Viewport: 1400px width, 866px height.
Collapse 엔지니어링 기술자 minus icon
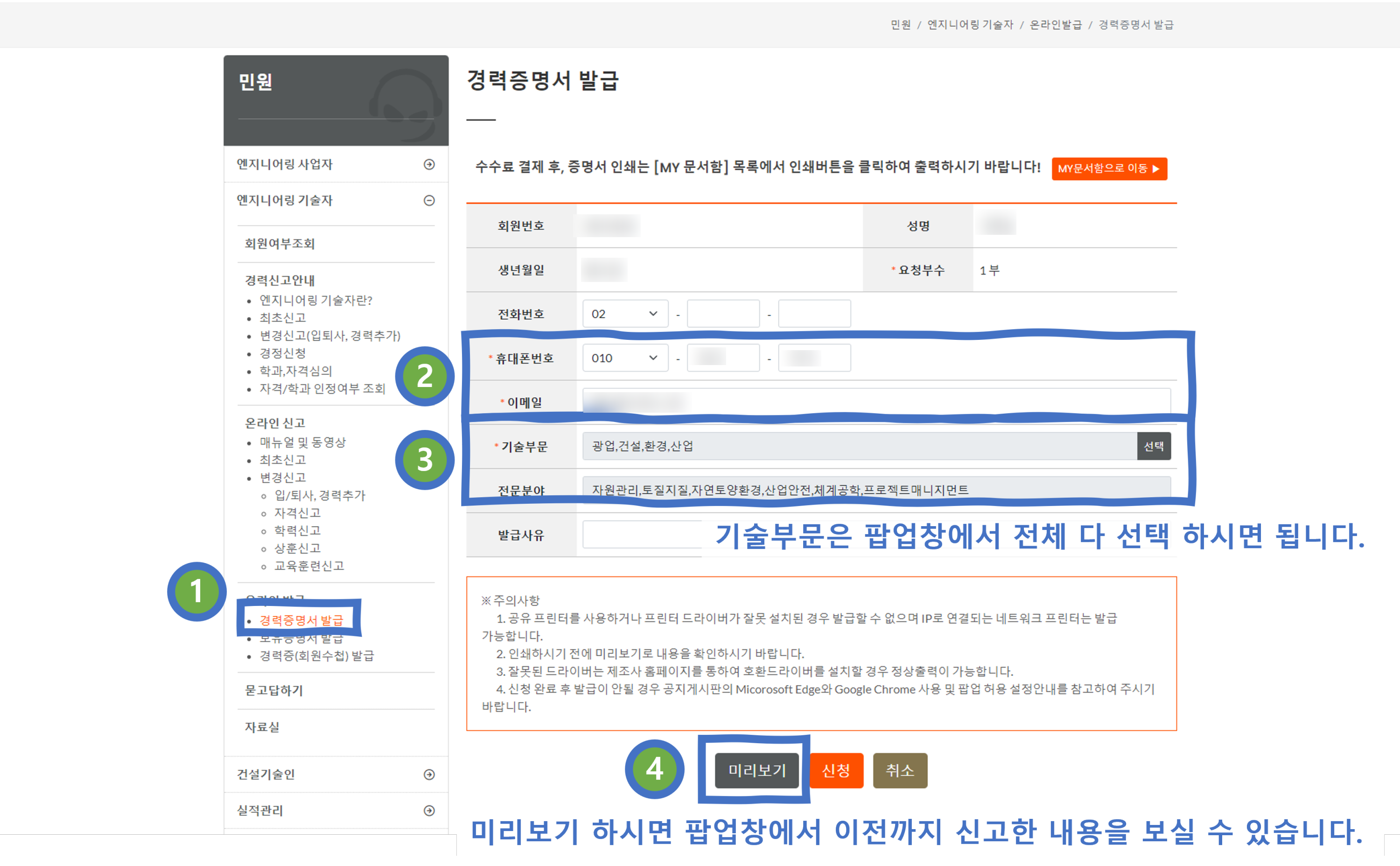pyautogui.click(x=429, y=200)
